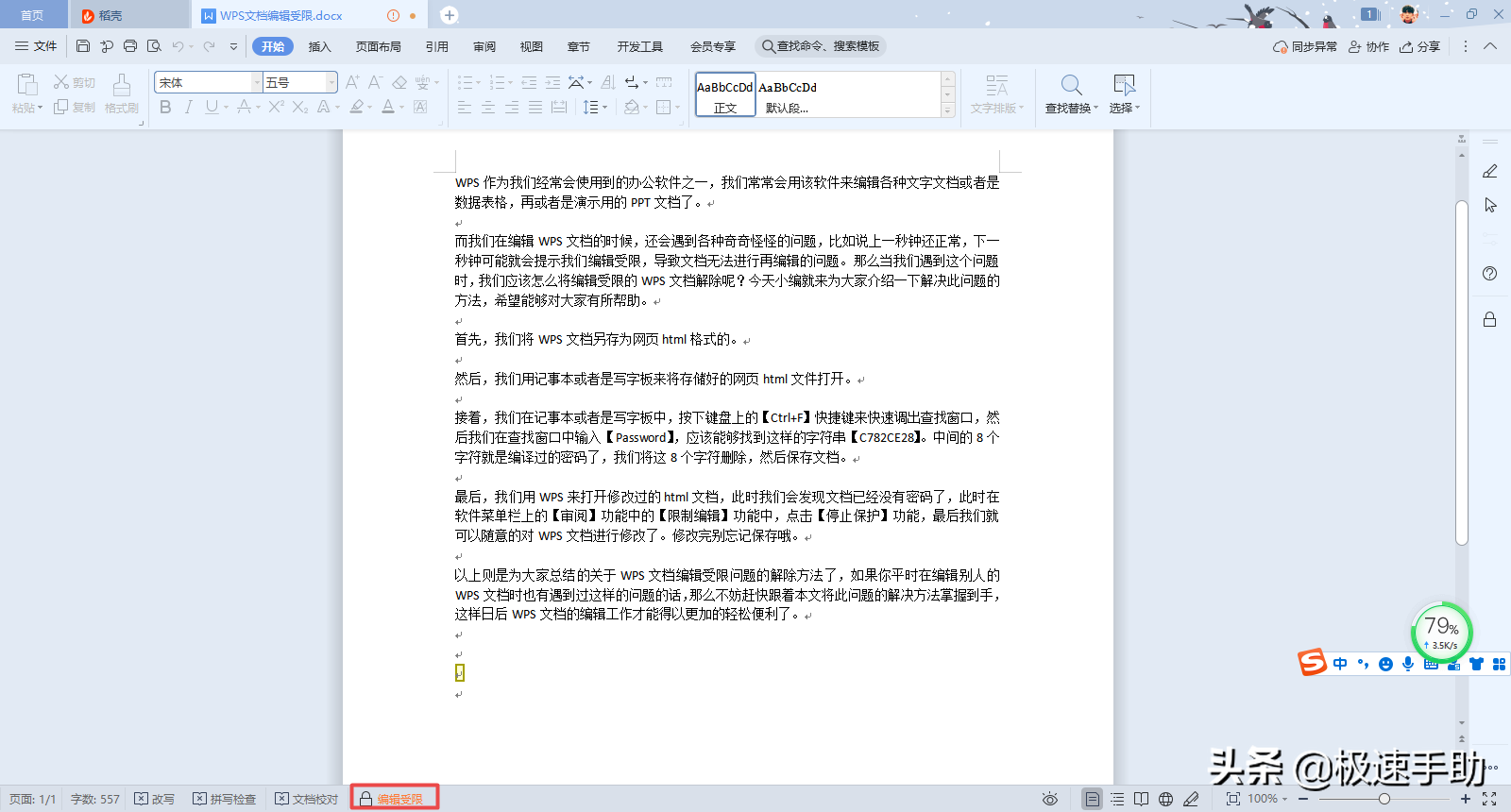Click the 协作 collaborate button
1511x812 pixels.
pyautogui.click(x=1368, y=46)
